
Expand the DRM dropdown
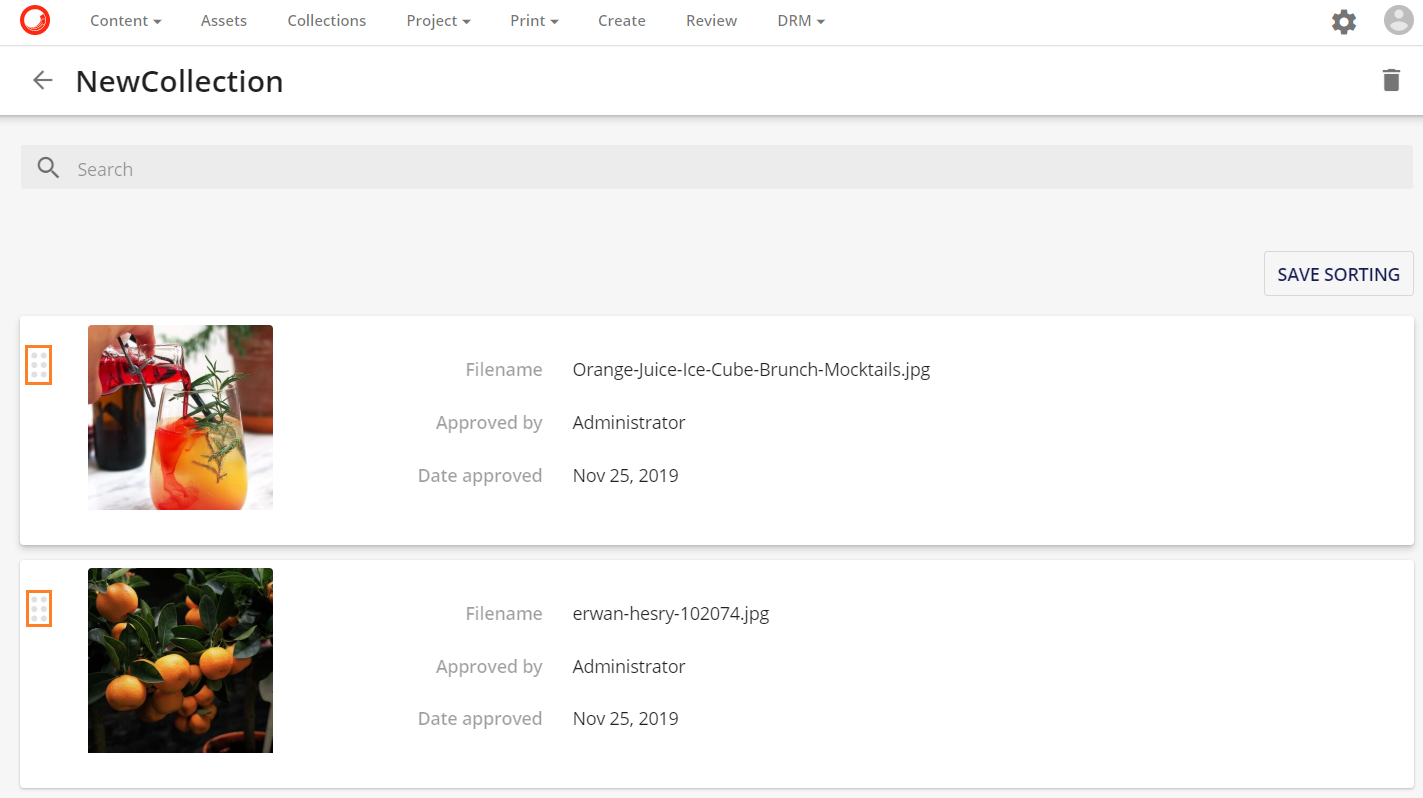pyautogui.click(x=800, y=20)
